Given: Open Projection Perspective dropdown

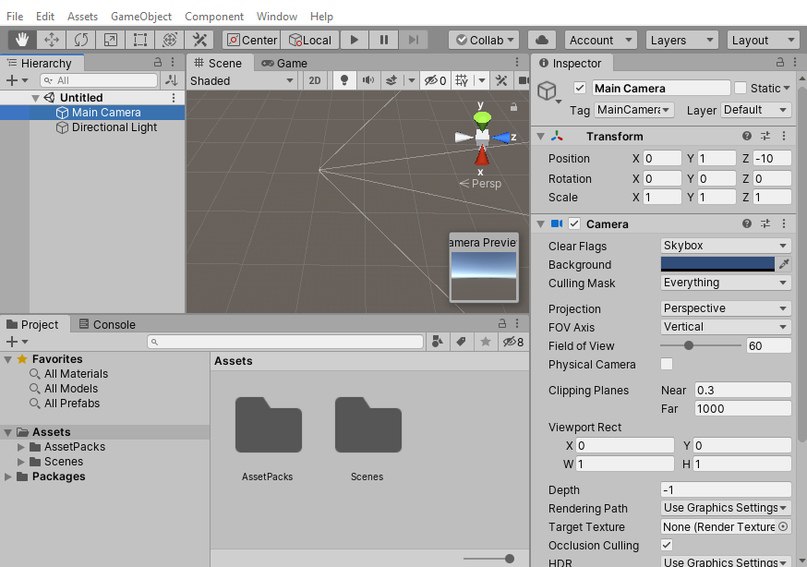Looking at the screenshot, I should (x=726, y=308).
